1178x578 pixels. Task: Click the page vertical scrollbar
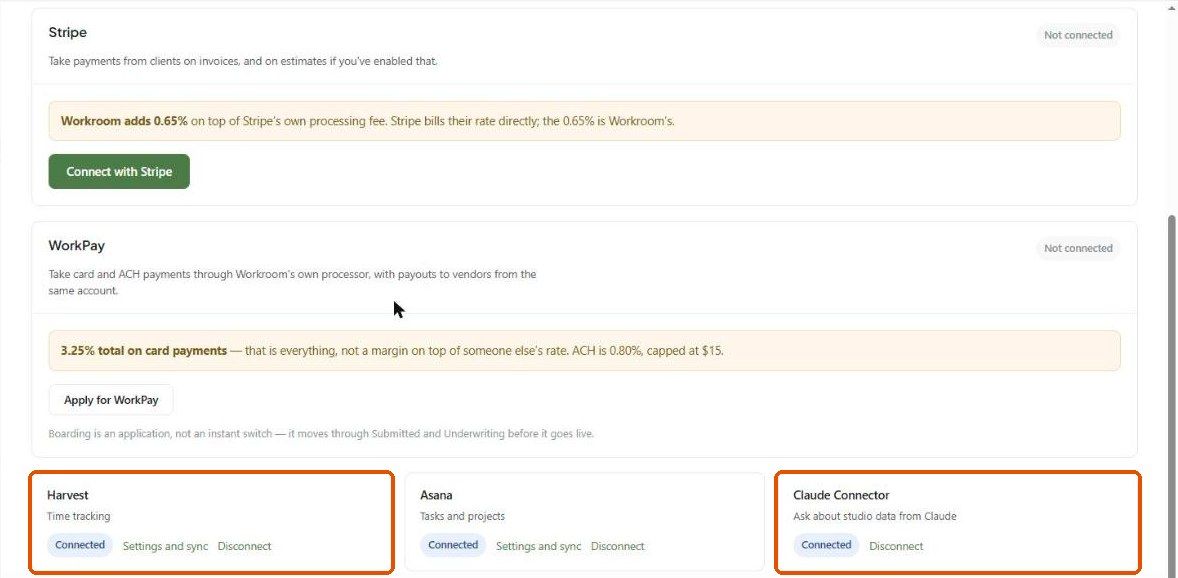1172,395
